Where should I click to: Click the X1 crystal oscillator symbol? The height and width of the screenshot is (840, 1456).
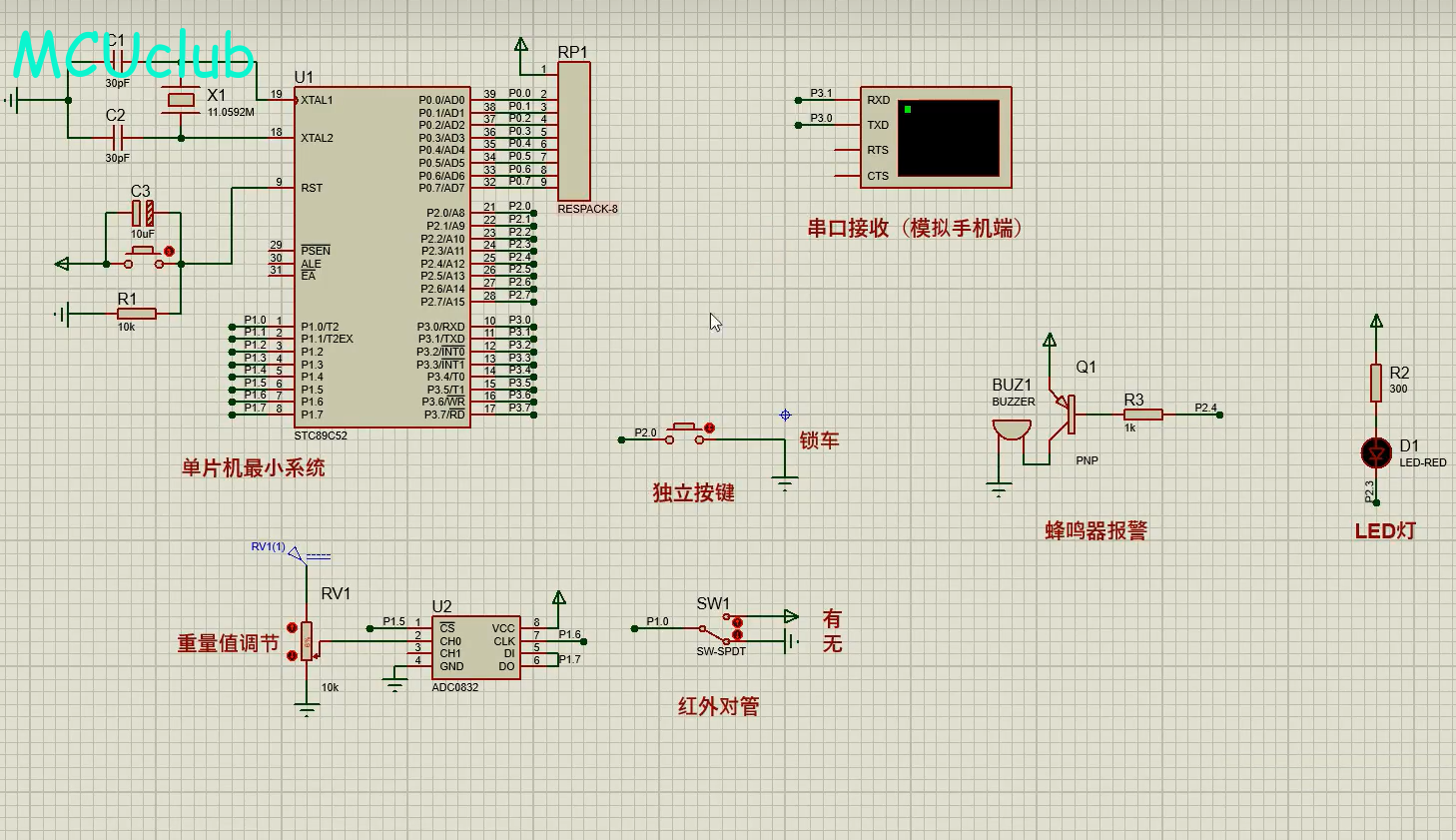[x=181, y=100]
